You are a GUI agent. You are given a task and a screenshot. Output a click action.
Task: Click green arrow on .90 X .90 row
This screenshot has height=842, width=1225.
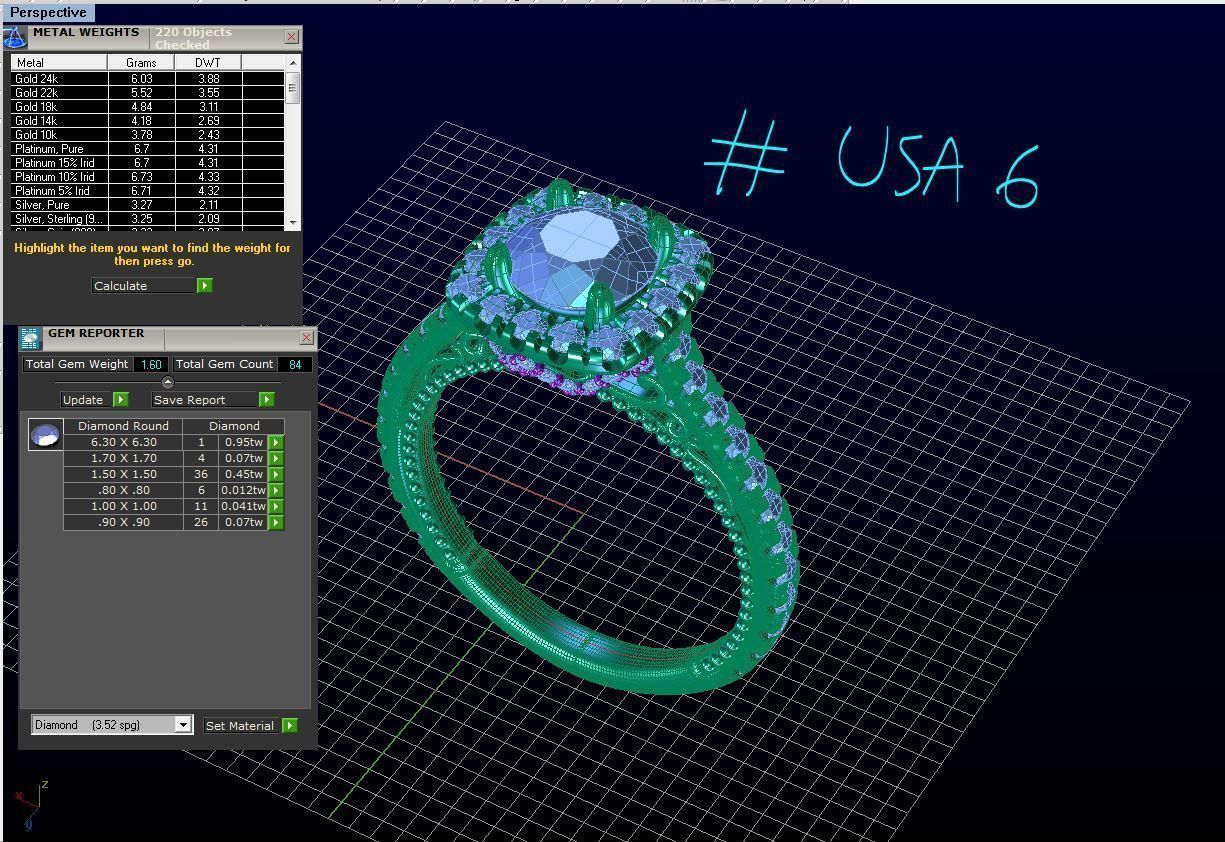276,522
